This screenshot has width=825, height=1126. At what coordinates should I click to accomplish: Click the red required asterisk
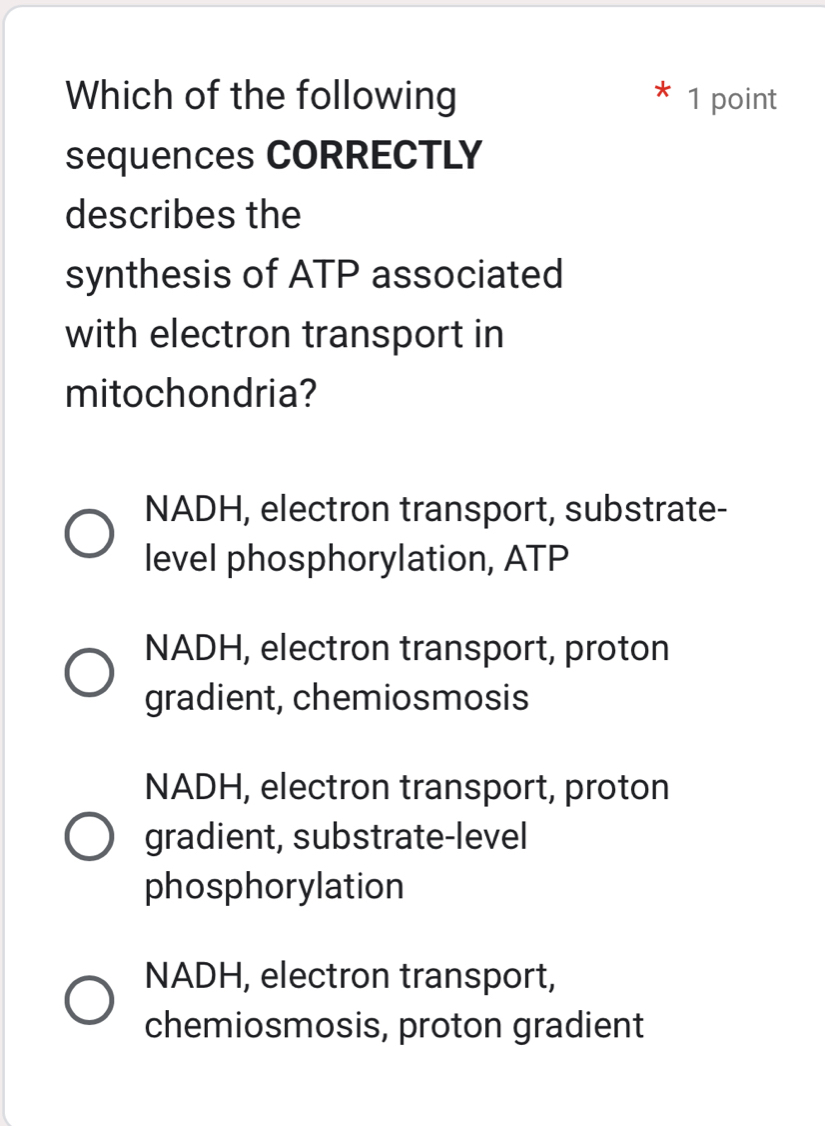[x=661, y=93]
